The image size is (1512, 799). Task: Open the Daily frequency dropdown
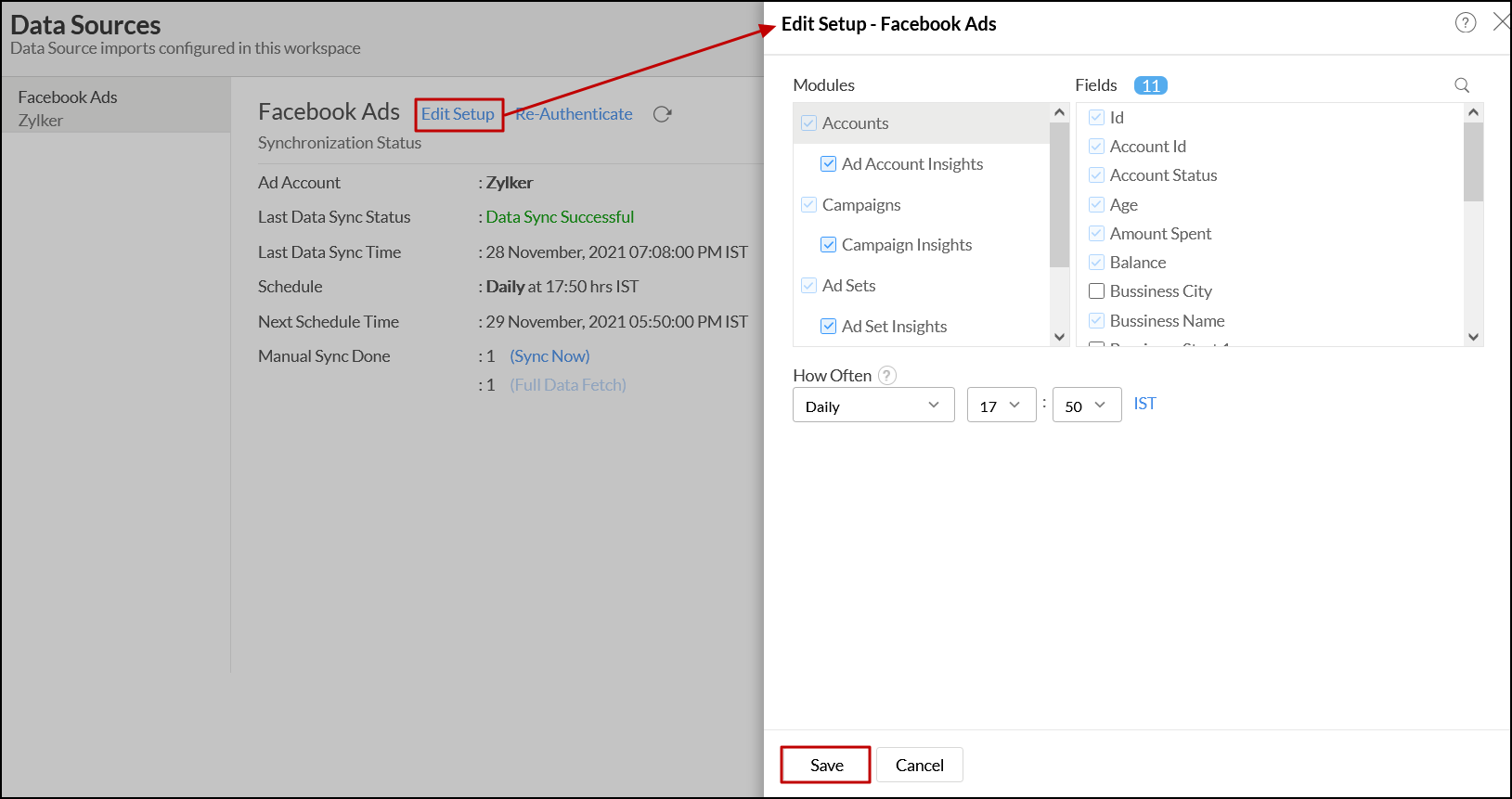872,406
